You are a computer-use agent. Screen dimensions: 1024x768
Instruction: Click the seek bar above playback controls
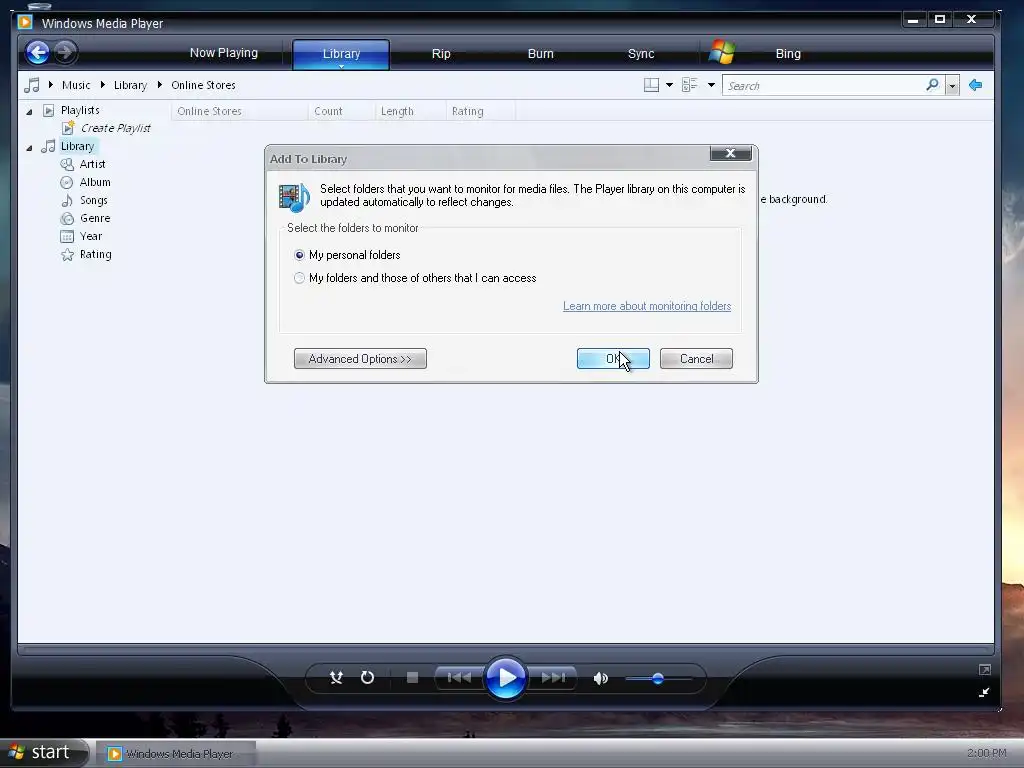pyautogui.click(x=505, y=650)
